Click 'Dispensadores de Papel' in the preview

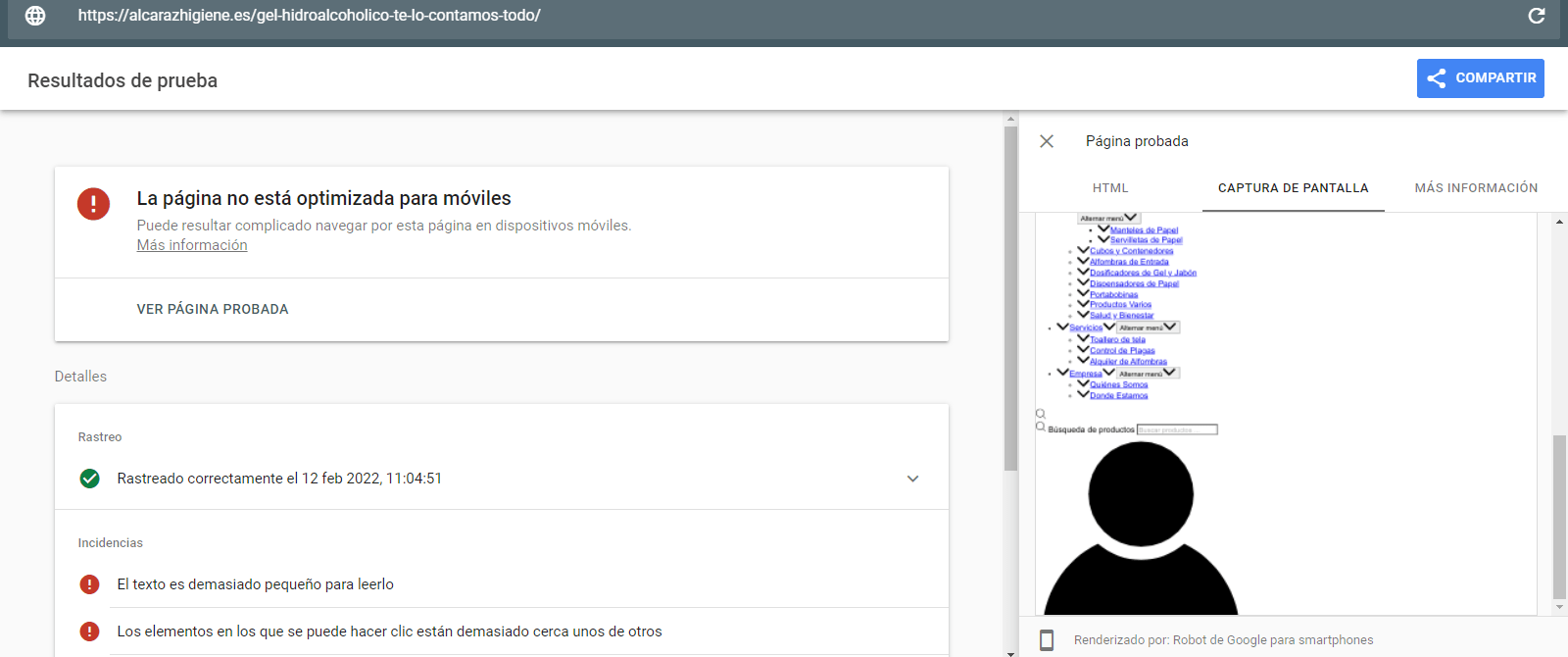click(1134, 283)
